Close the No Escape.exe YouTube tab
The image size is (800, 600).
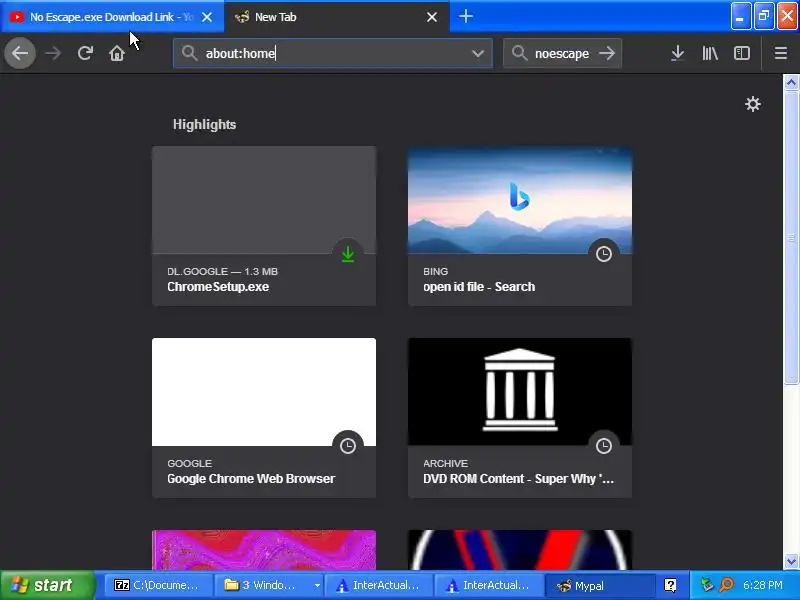click(x=207, y=17)
